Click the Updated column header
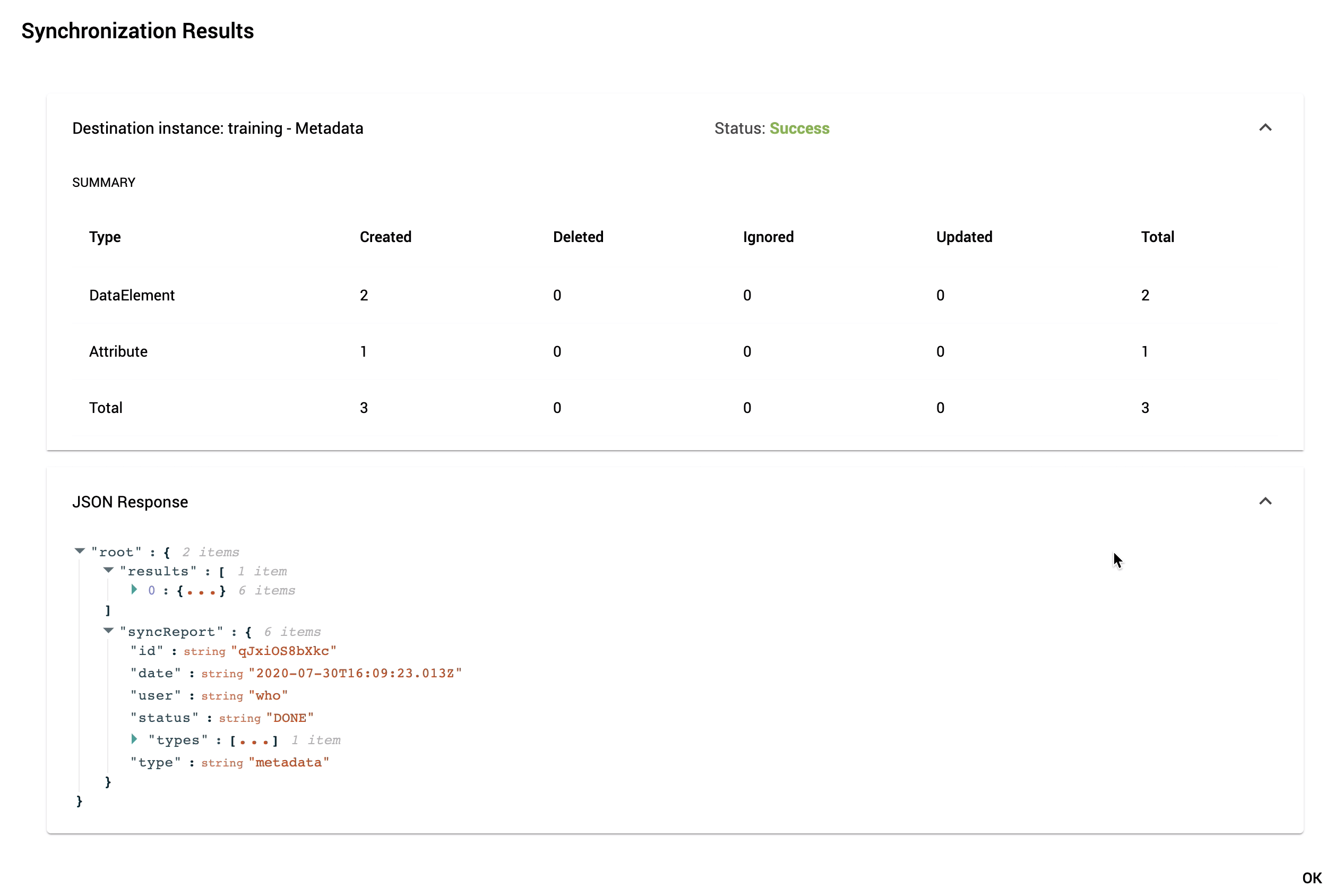Viewport: 1343px width, 896px height. point(963,237)
